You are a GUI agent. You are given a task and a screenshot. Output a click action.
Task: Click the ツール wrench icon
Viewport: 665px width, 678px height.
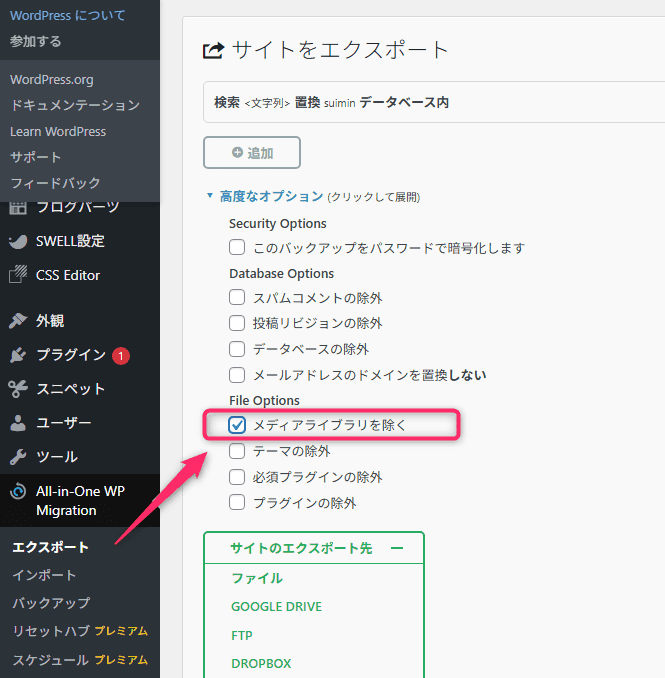pyautogui.click(x=18, y=457)
